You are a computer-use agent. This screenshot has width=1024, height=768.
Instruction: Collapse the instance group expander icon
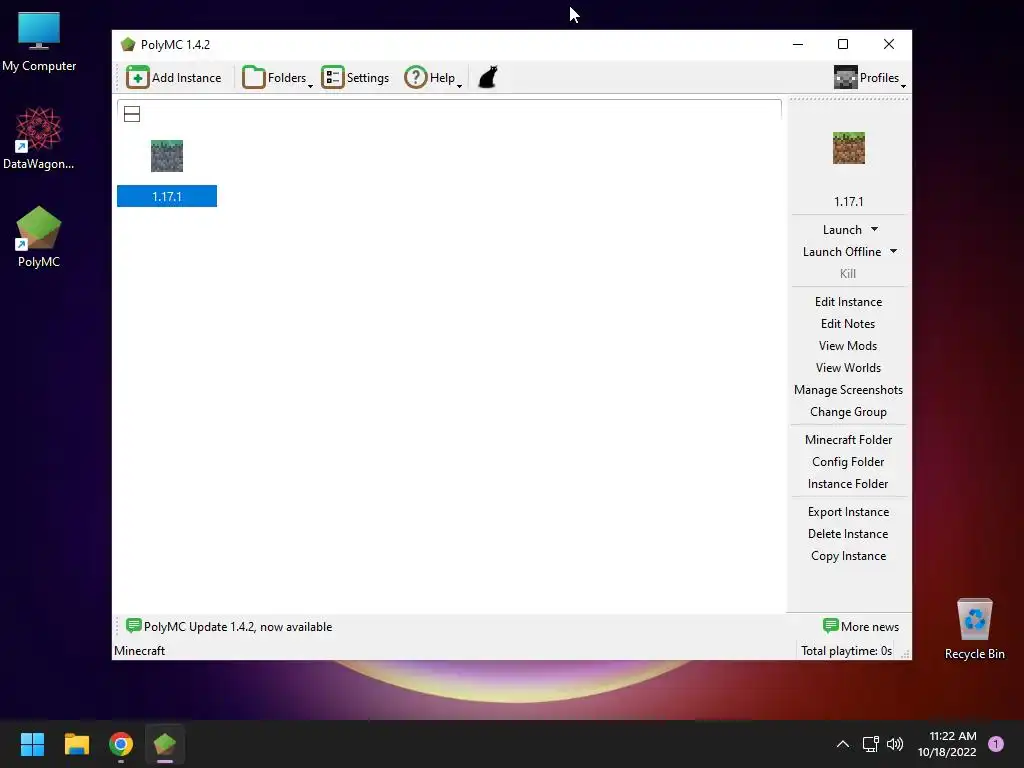[x=132, y=114]
